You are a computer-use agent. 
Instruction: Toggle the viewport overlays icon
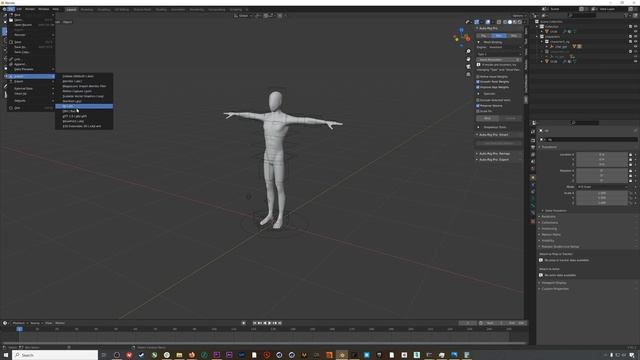[488, 22]
